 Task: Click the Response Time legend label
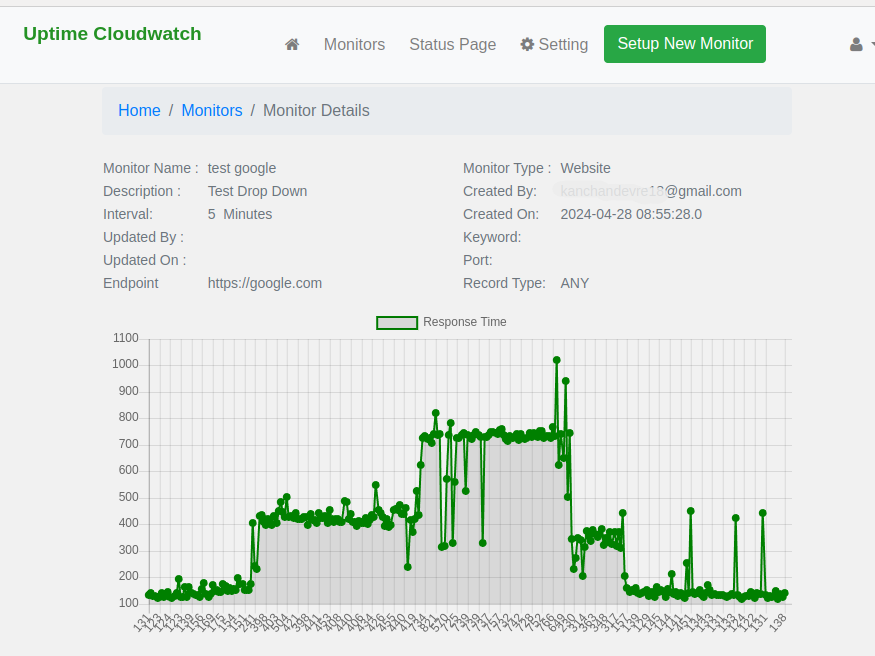click(465, 322)
